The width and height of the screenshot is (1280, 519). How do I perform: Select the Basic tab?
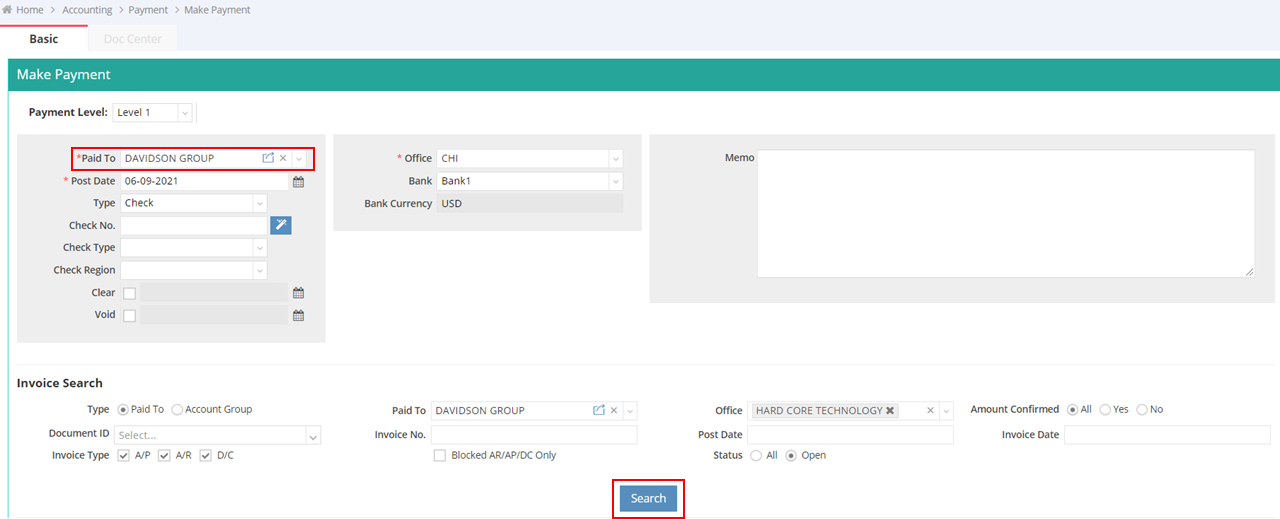tap(44, 39)
